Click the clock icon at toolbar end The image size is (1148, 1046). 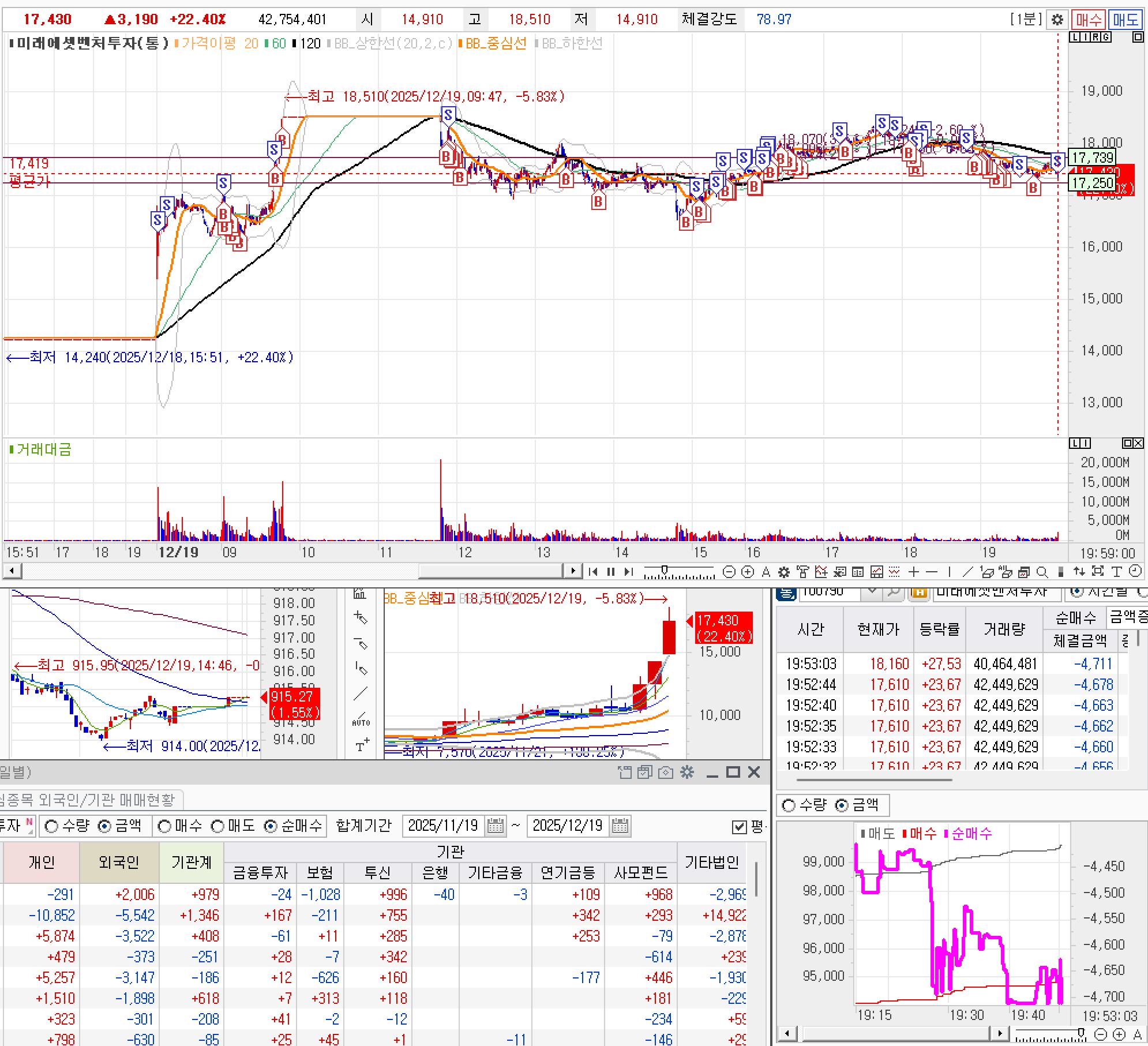(1135, 571)
